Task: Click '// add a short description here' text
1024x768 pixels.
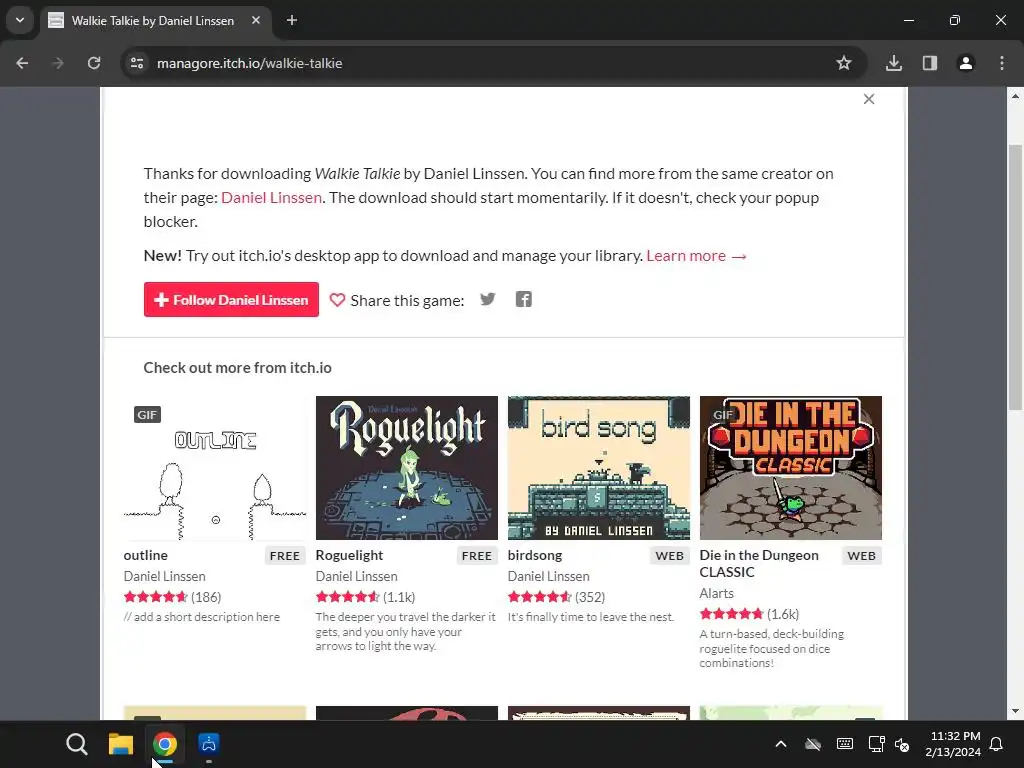Action: [202, 617]
